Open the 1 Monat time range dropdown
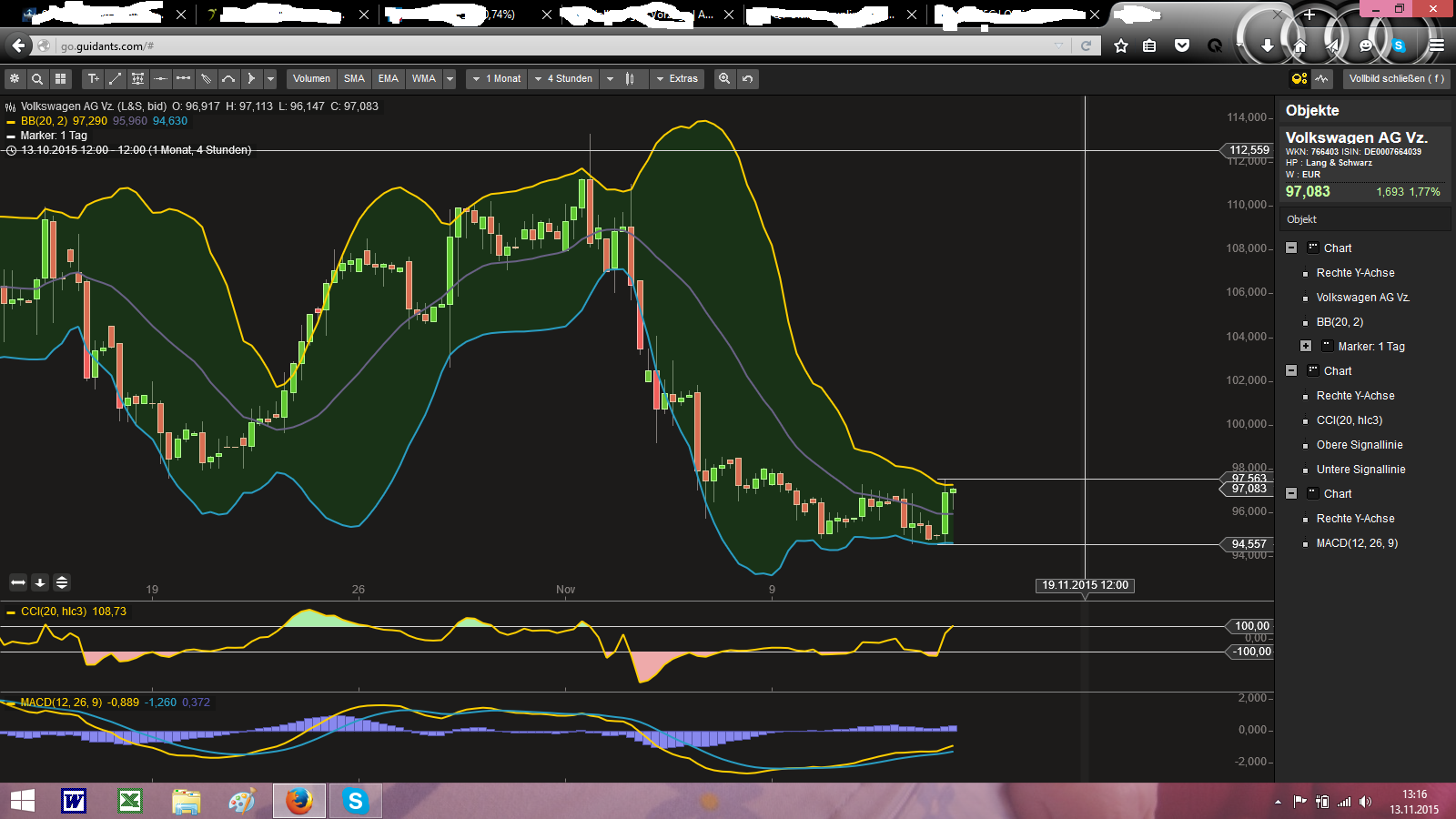 coord(497,79)
